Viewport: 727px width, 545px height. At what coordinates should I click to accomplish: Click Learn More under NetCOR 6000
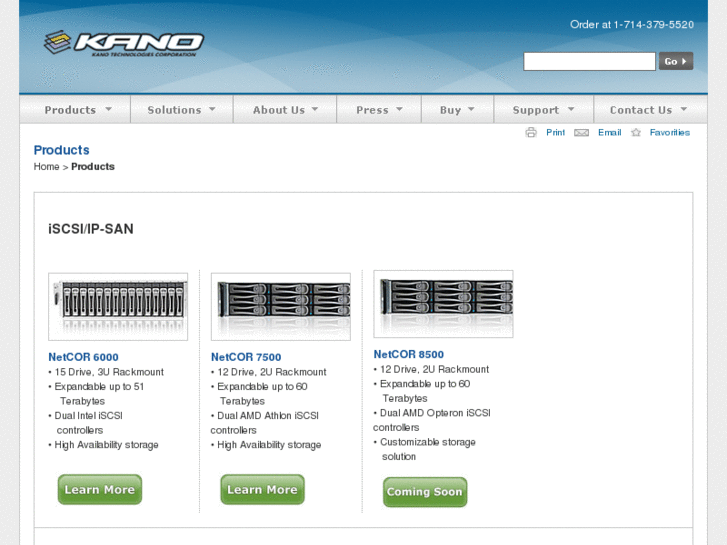tap(100, 490)
